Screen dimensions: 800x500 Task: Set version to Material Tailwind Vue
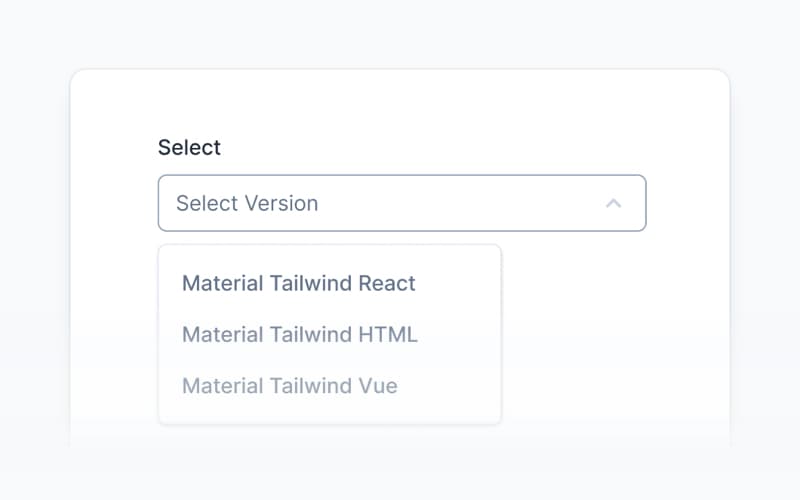289,386
